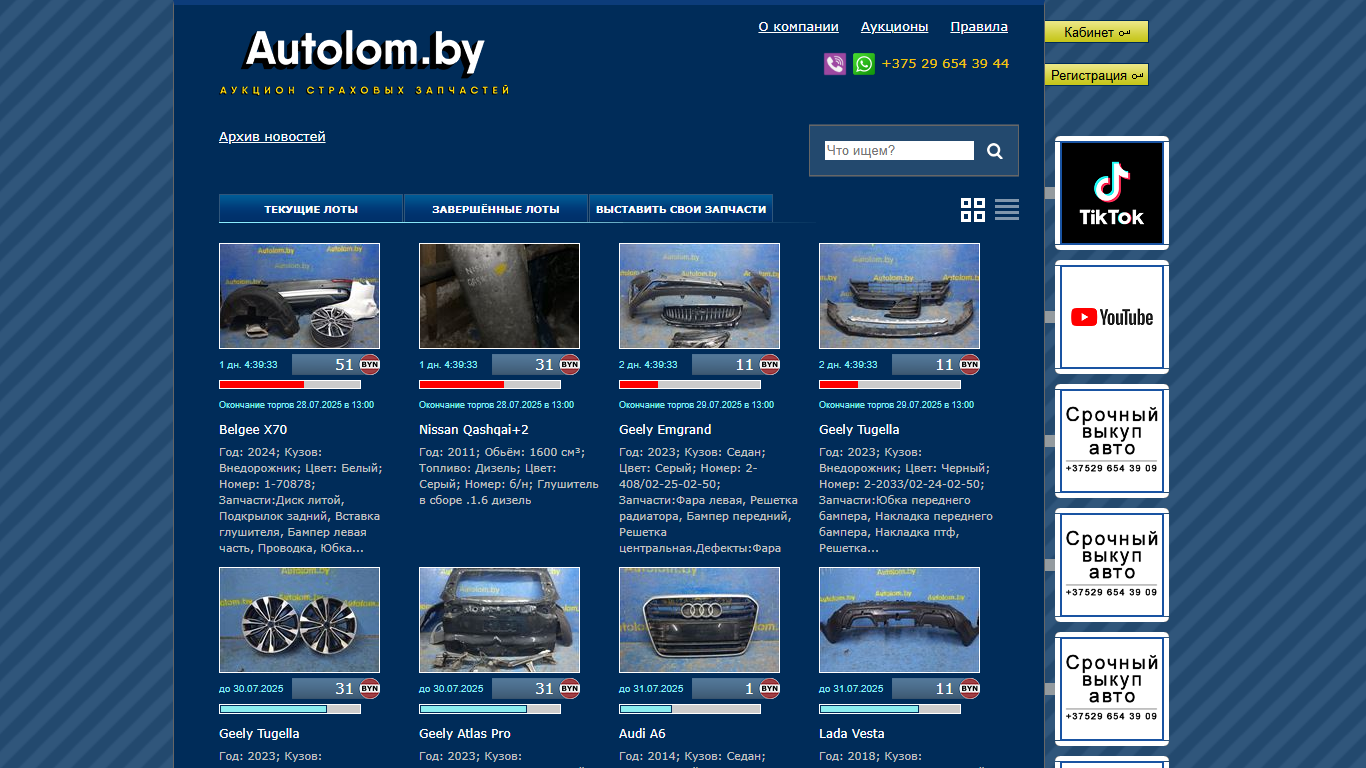Click BYN currency icon on Belgee X70

pyautogui.click(x=370, y=364)
